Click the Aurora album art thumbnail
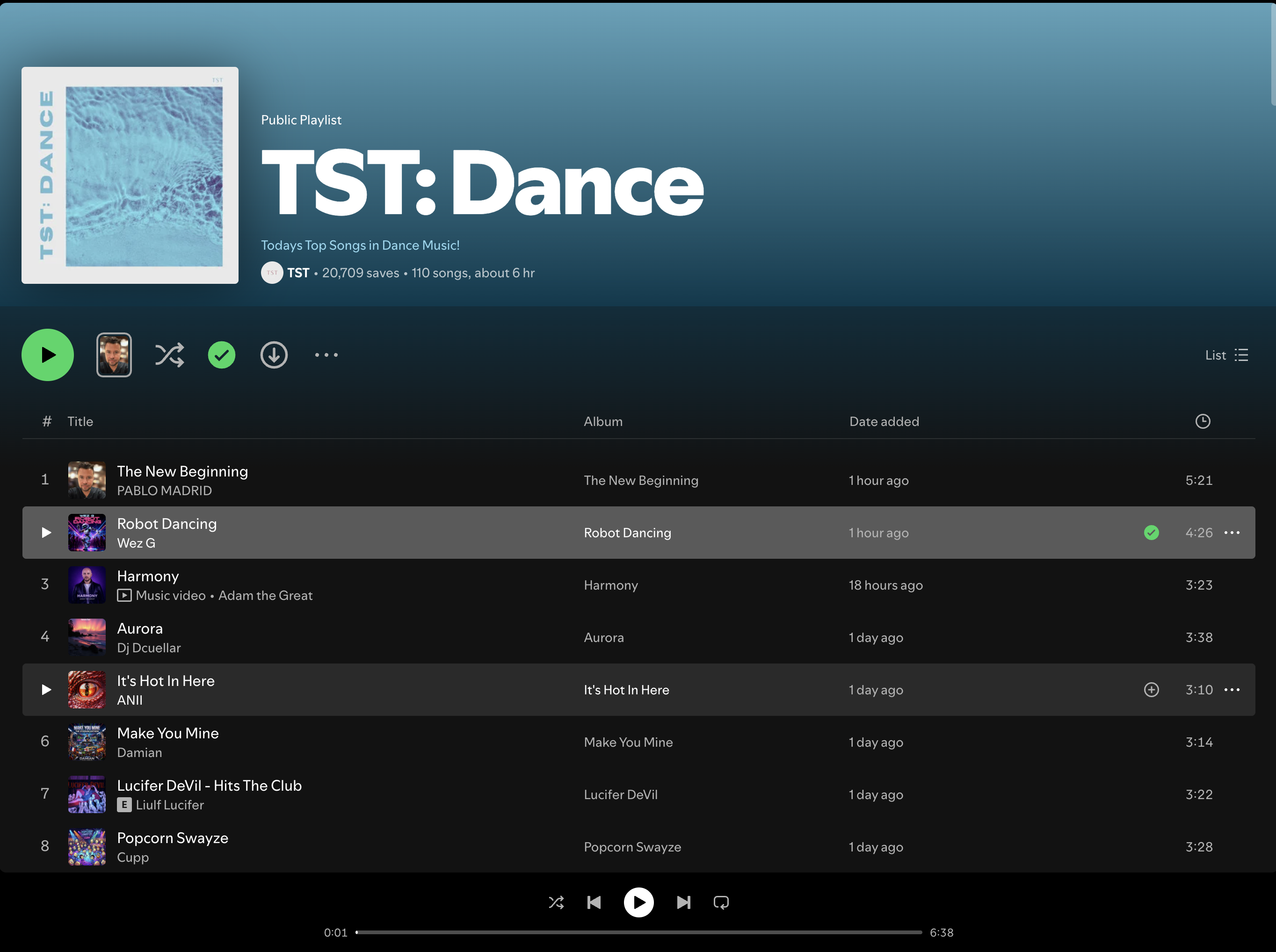The width and height of the screenshot is (1276, 952). pos(87,637)
